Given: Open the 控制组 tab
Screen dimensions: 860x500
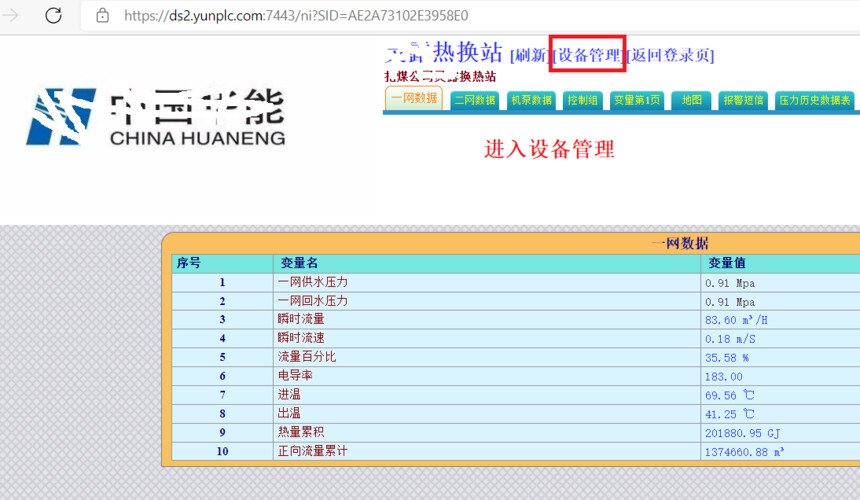Looking at the screenshot, I should pos(582,100).
